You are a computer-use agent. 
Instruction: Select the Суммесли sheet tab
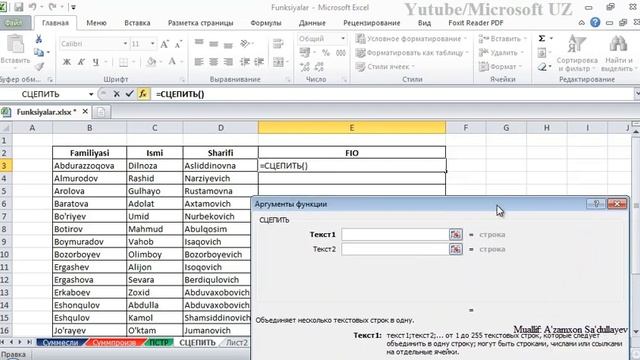click(x=60, y=342)
